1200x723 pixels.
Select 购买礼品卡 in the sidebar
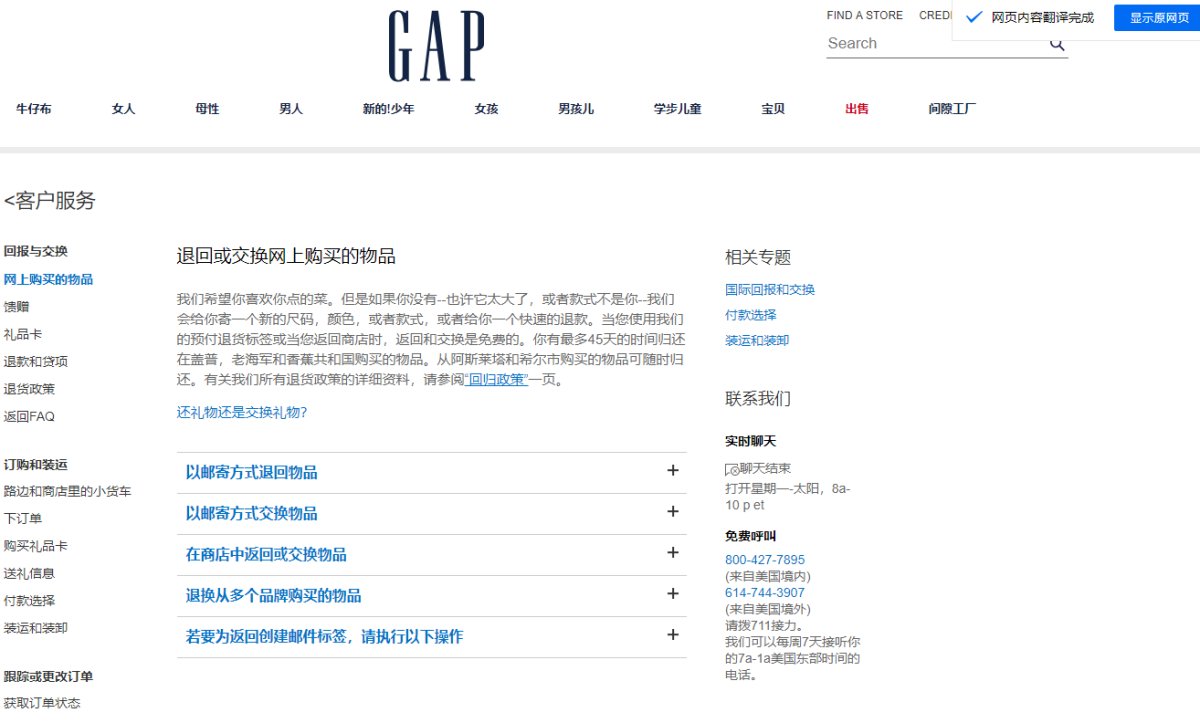click(x=35, y=546)
